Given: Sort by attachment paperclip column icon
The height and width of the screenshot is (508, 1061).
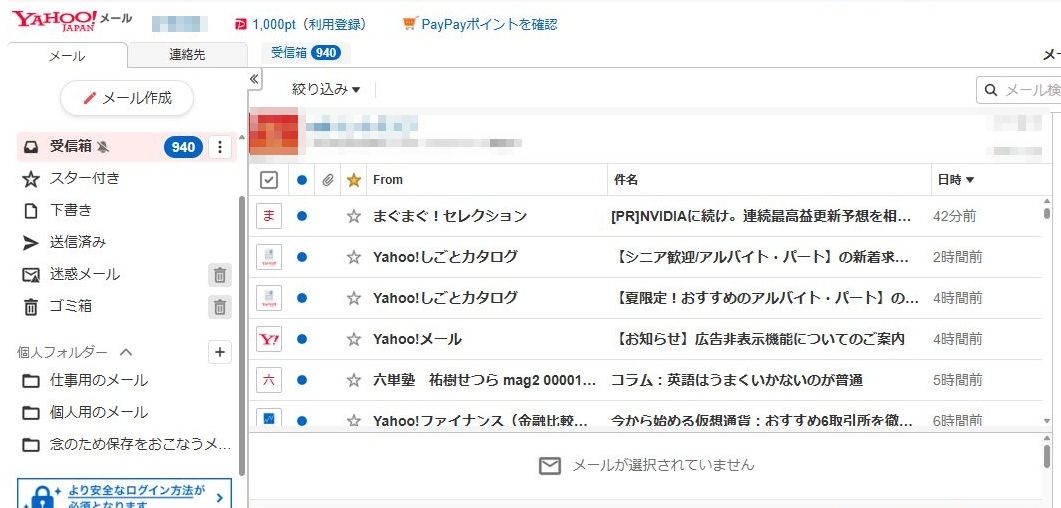Looking at the screenshot, I should click(x=327, y=180).
